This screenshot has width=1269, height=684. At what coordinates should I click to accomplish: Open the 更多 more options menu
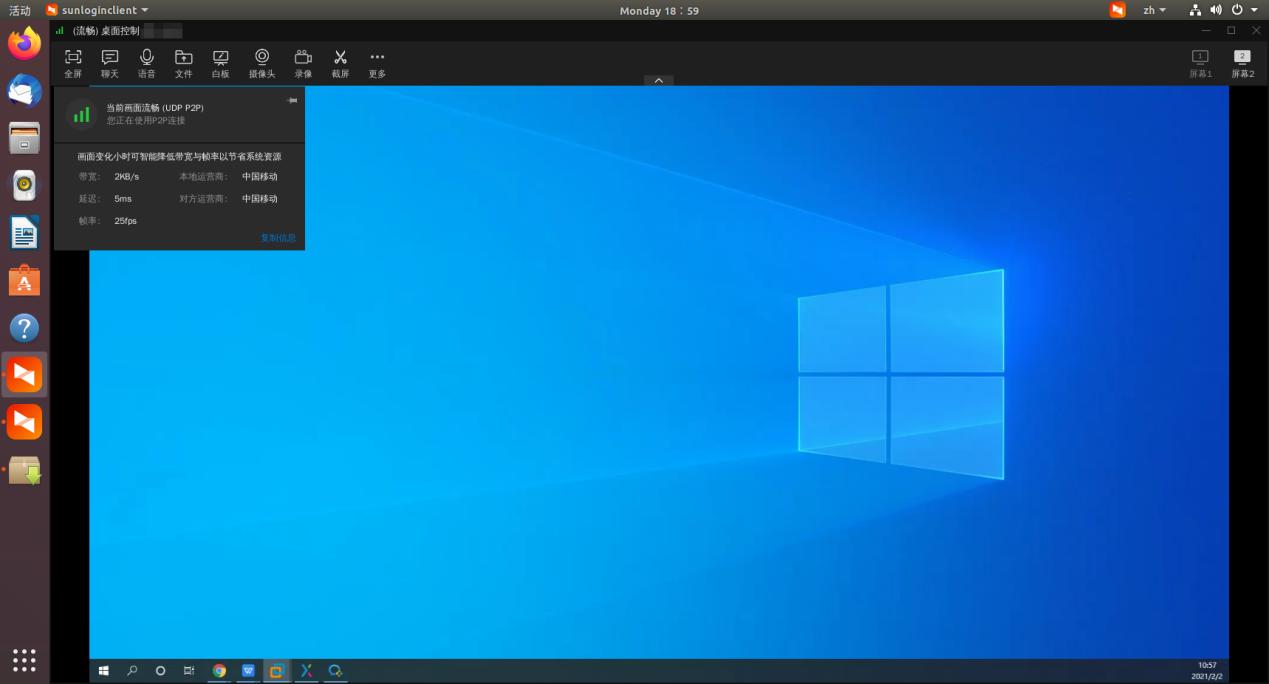click(377, 64)
